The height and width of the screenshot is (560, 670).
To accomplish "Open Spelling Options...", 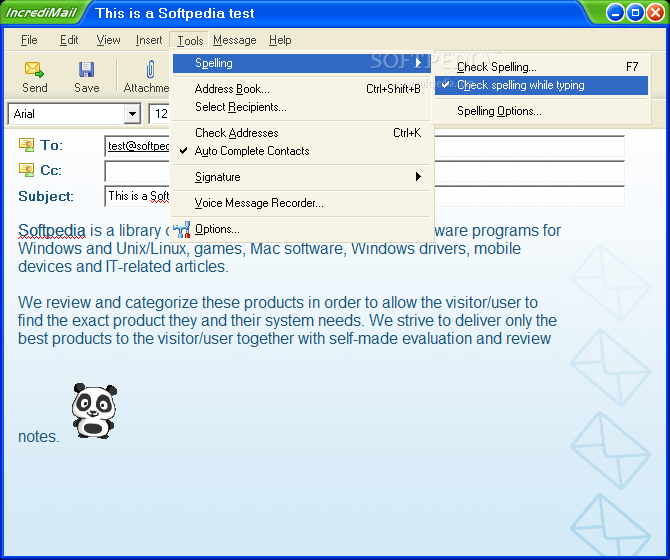I will [541, 111].
